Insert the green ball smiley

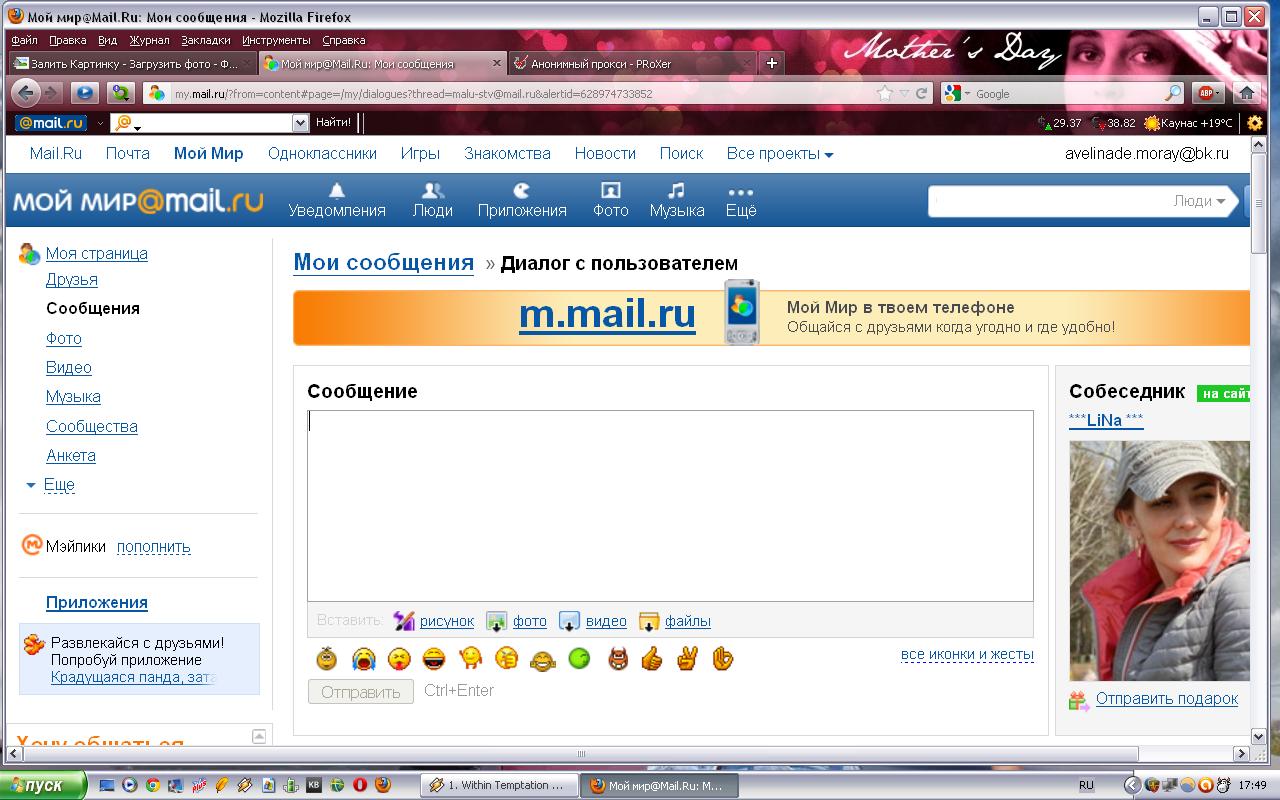(x=579, y=659)
